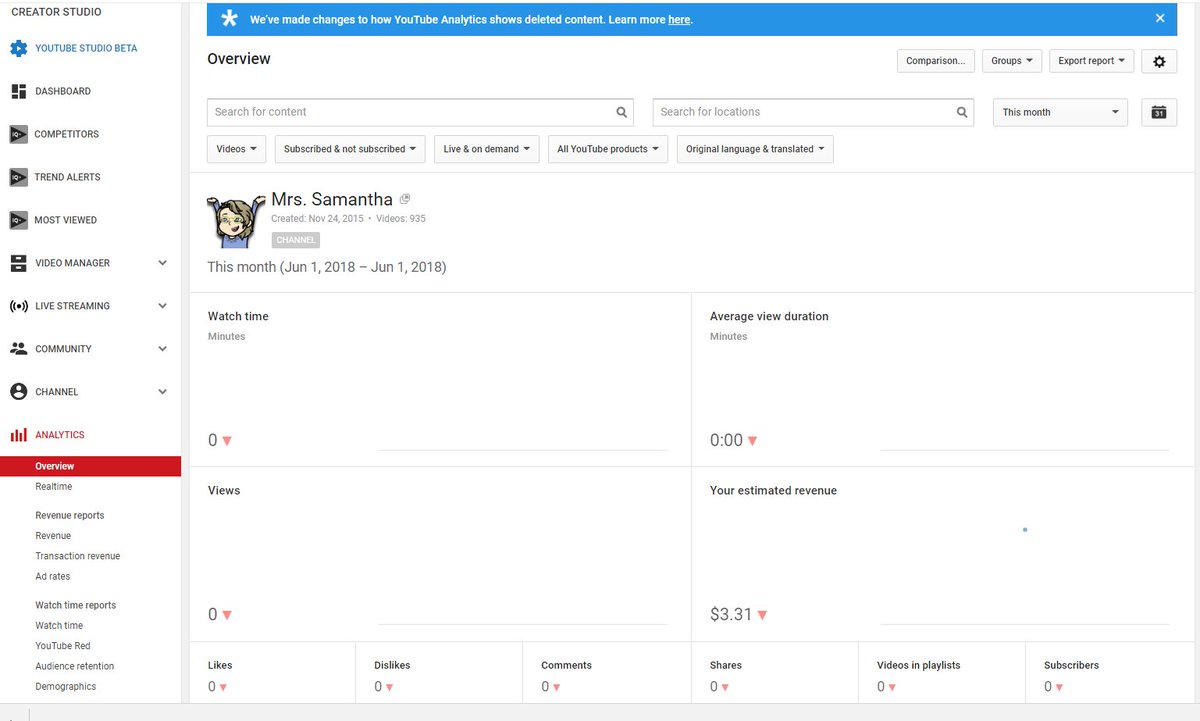Open the Trend Alerts page
The width and height of the screenshot is (1200, 721).
pyautogui.click(x=69, y=177)
